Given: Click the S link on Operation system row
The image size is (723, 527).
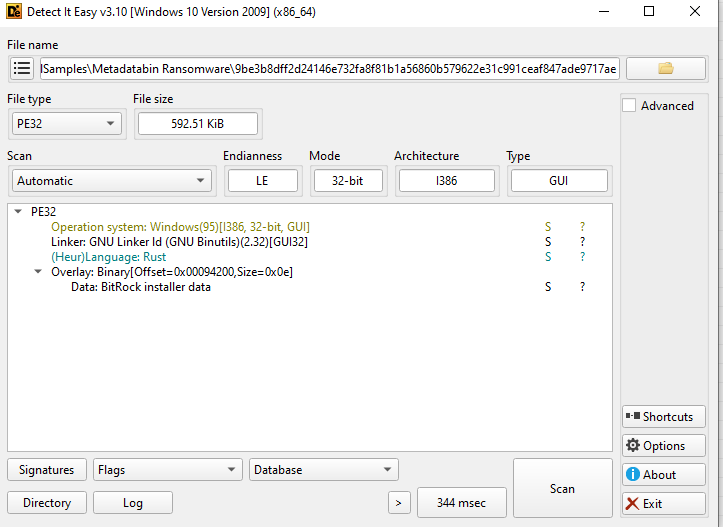Looking at the screenshot, I should 548,227.
